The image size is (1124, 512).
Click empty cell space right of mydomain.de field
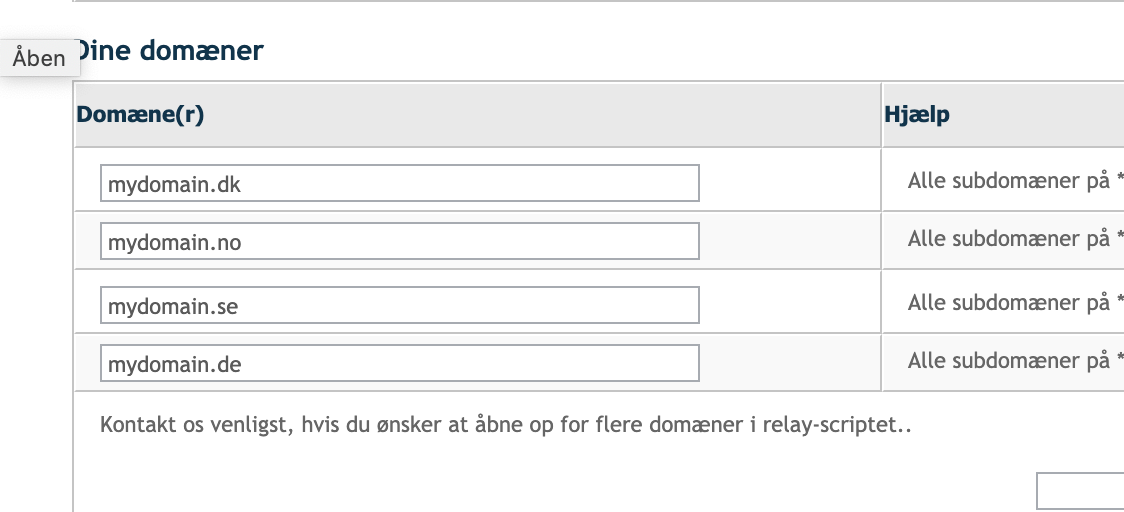[x=789, y=363]
